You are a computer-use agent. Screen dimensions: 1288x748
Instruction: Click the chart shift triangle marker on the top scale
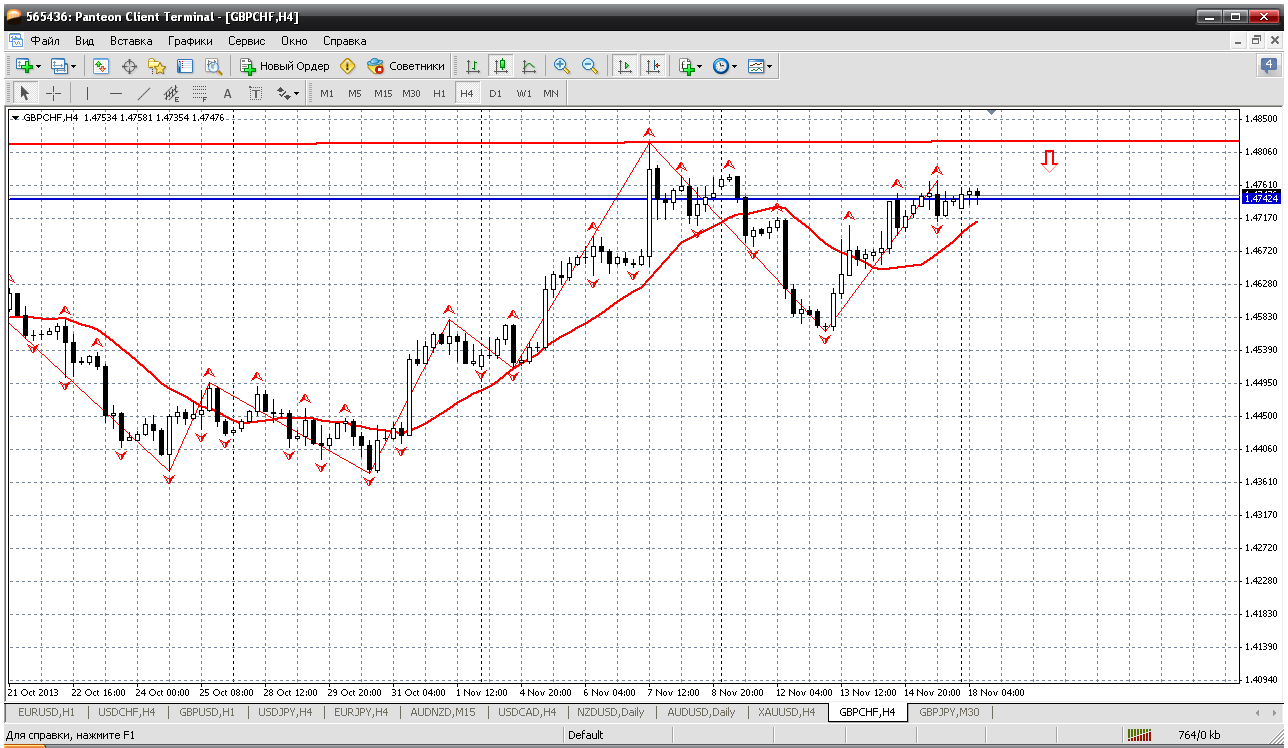tap(991, 112)
